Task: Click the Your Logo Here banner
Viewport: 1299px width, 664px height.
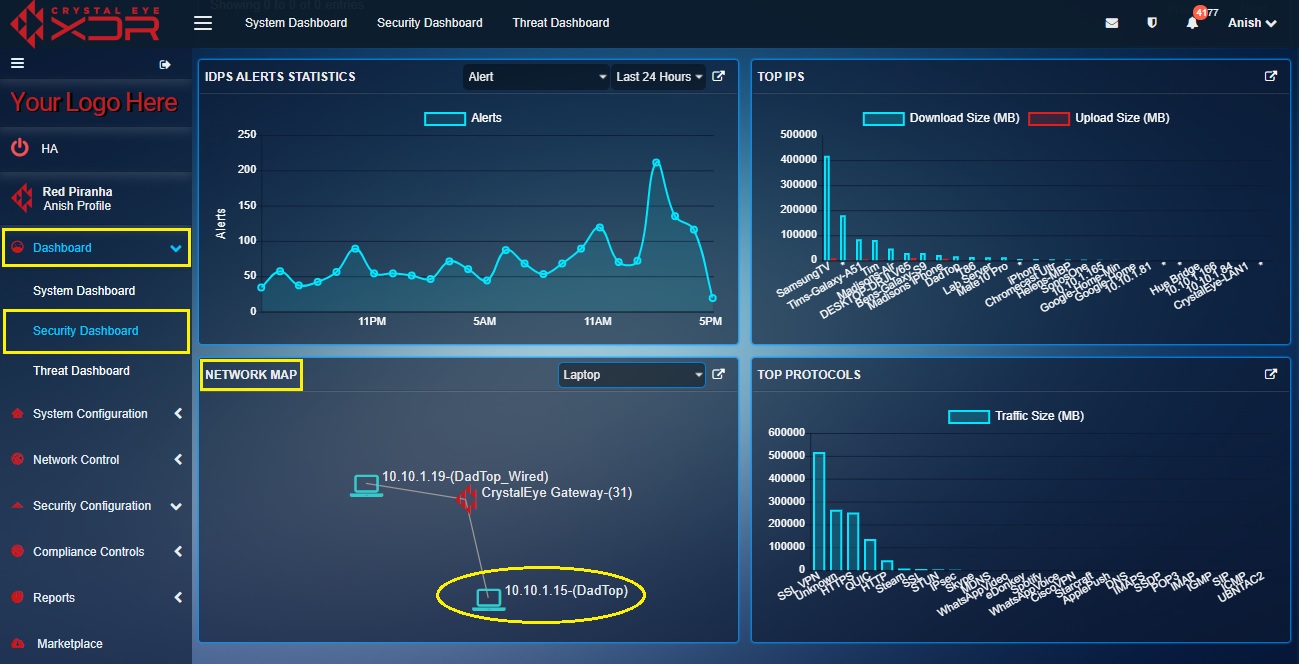Action: tap(94, 103)
